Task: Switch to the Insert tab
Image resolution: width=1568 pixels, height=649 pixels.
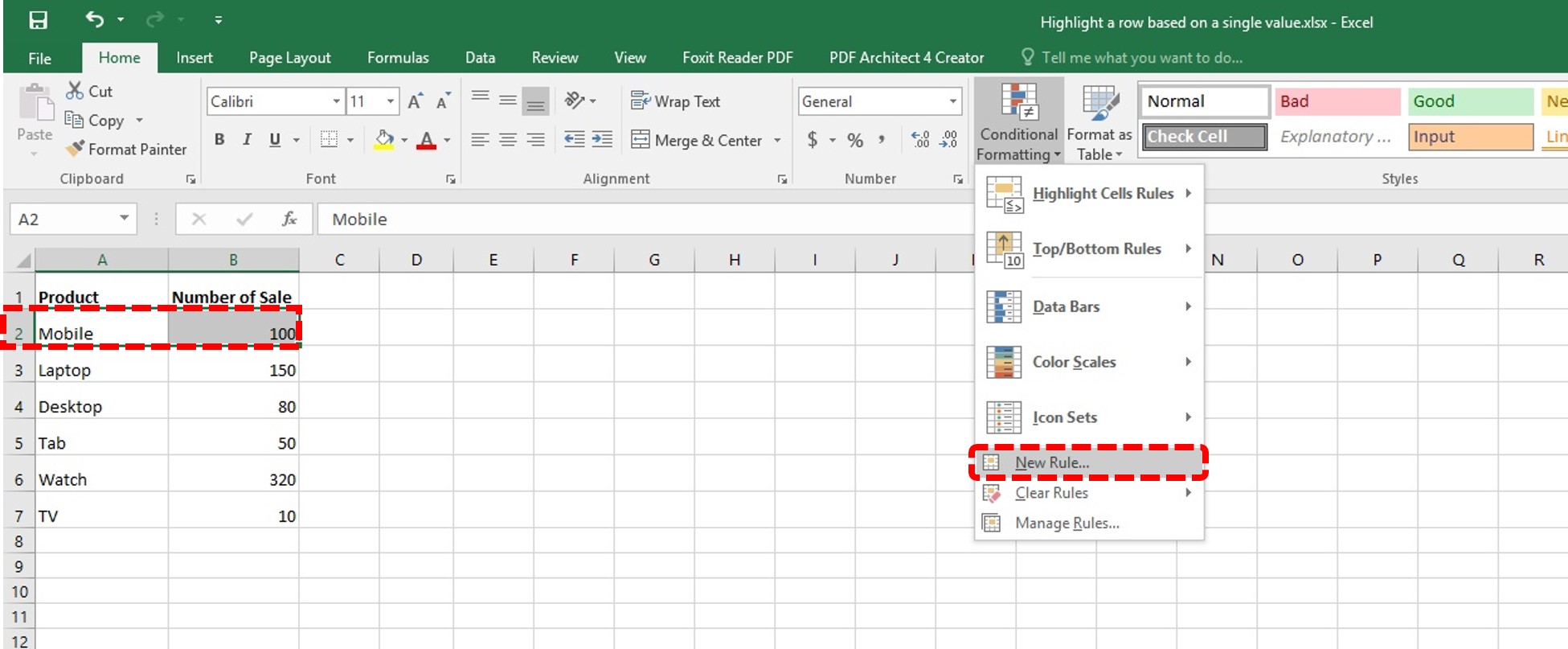Action: pos(194,58)
